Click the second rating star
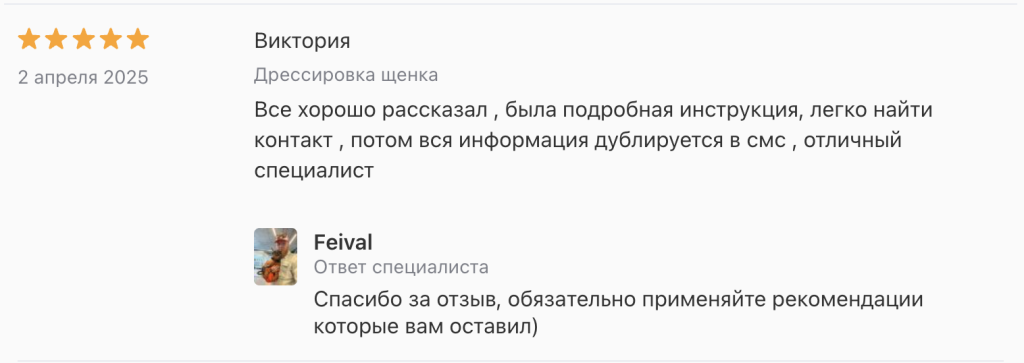This screenshot has height=363, width=1024. pyautogui.click(x=56, y=40)
